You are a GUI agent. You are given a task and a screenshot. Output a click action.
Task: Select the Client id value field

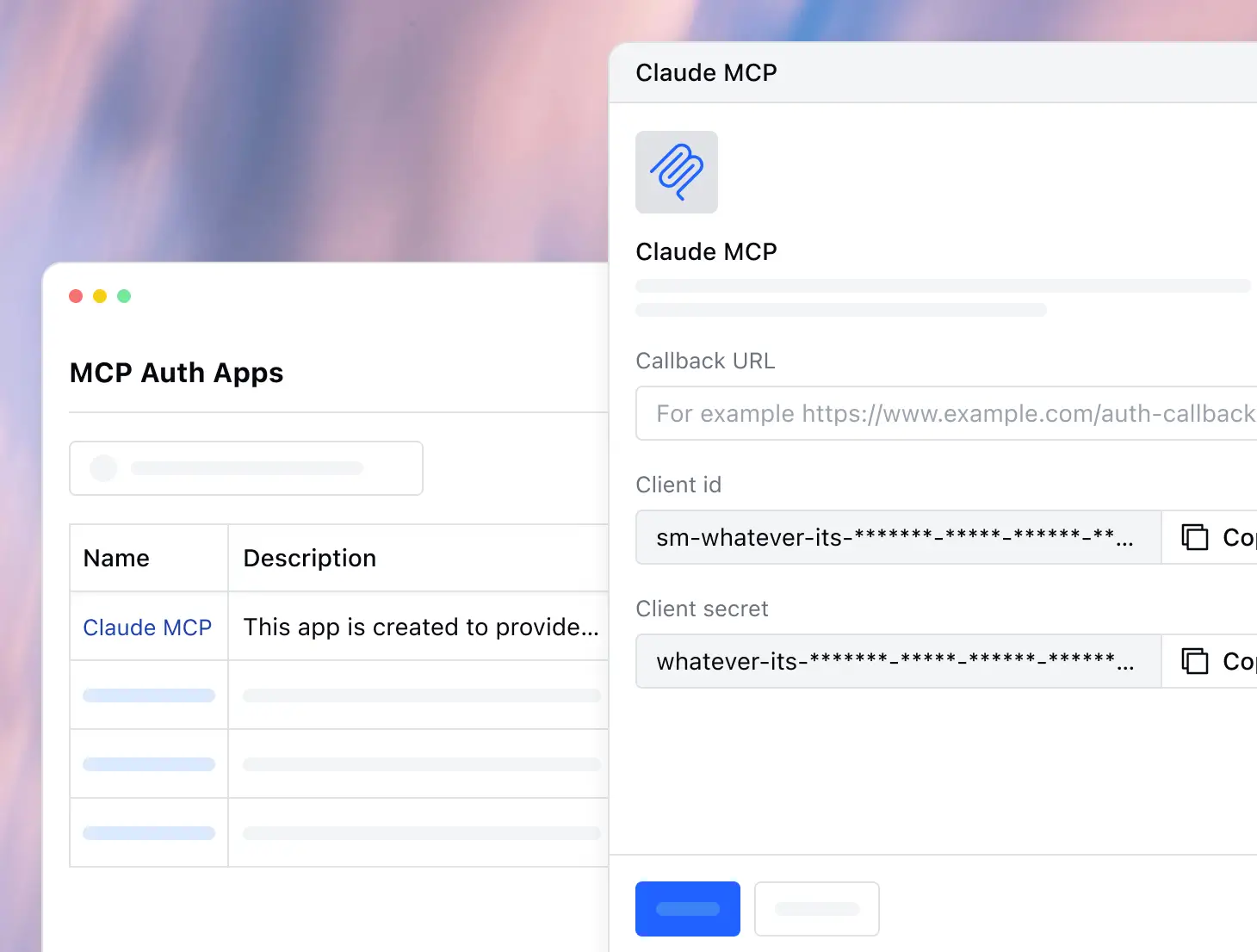click(898, 537)
